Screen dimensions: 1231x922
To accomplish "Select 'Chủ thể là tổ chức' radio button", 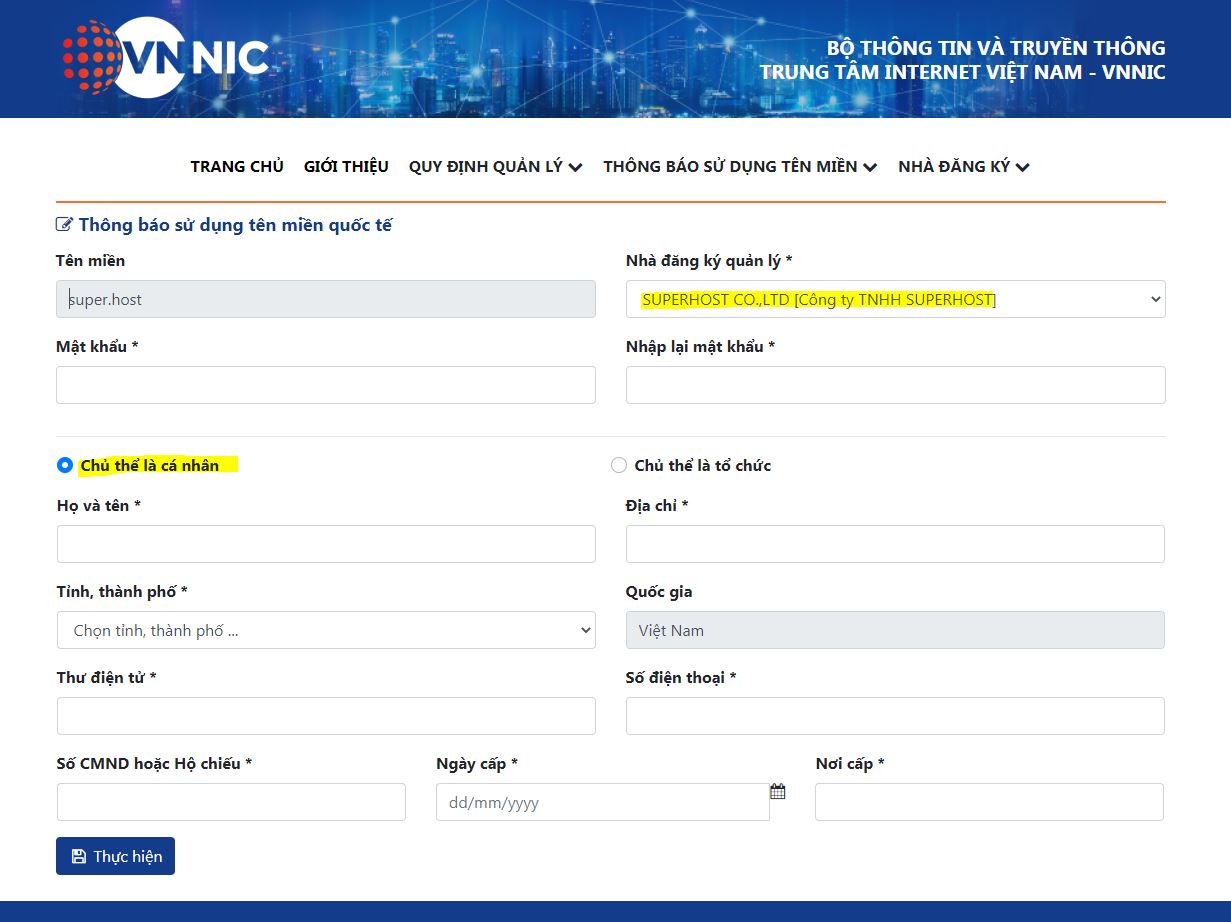I will (619, 465).
